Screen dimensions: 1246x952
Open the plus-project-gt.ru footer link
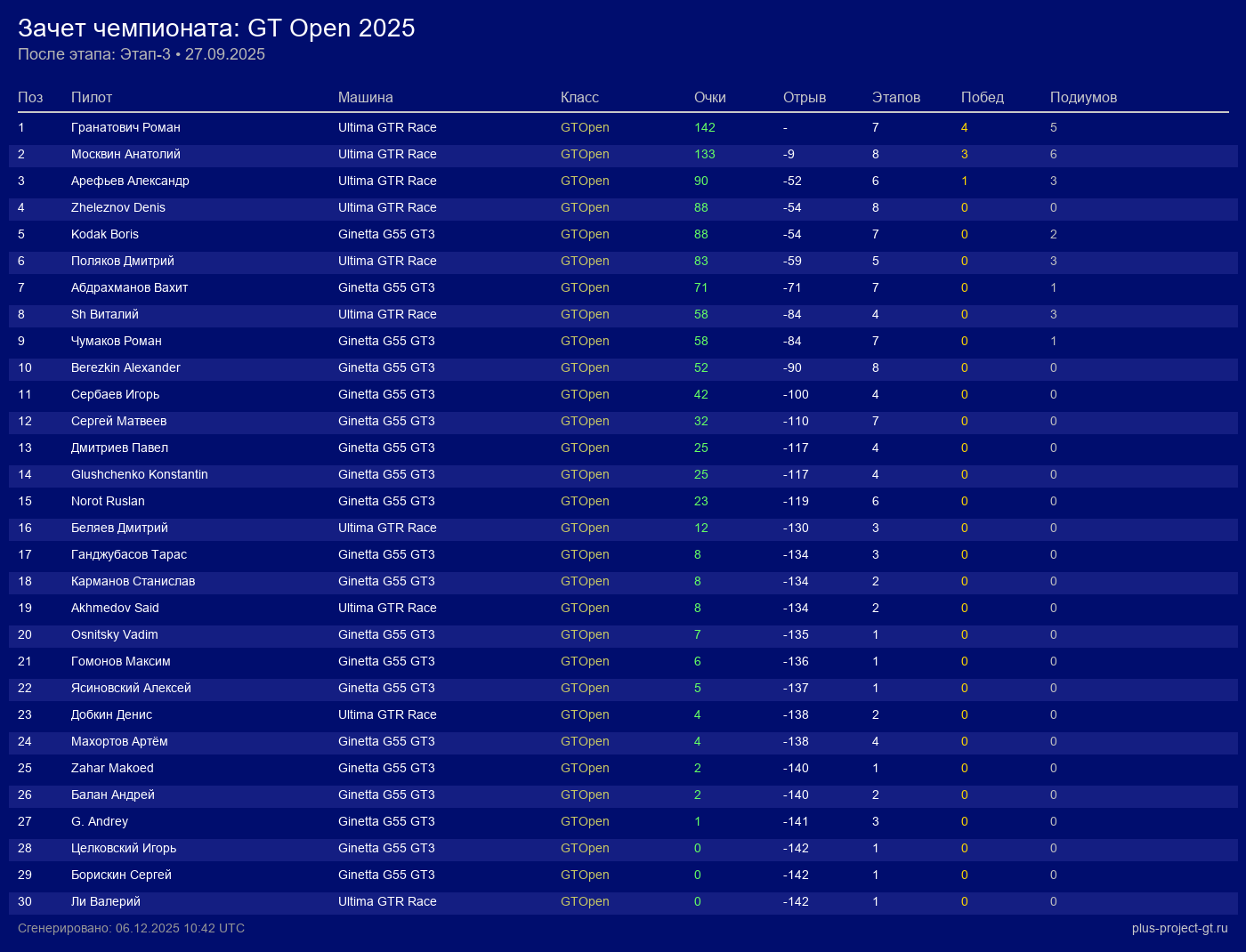click(x=1179, y=928)
